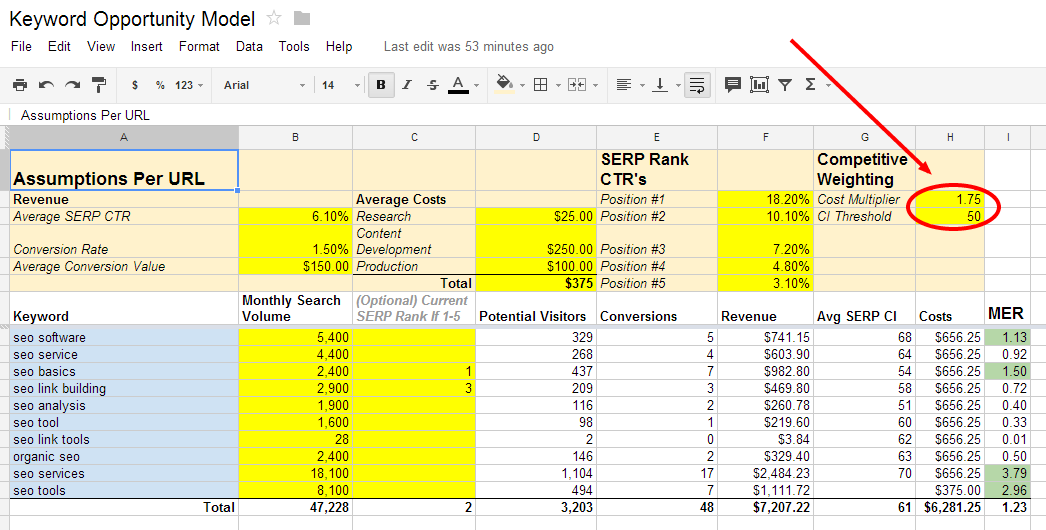Toggle bold formatting button
This screenshot has height=530, width=1046.
pos(381,85)
